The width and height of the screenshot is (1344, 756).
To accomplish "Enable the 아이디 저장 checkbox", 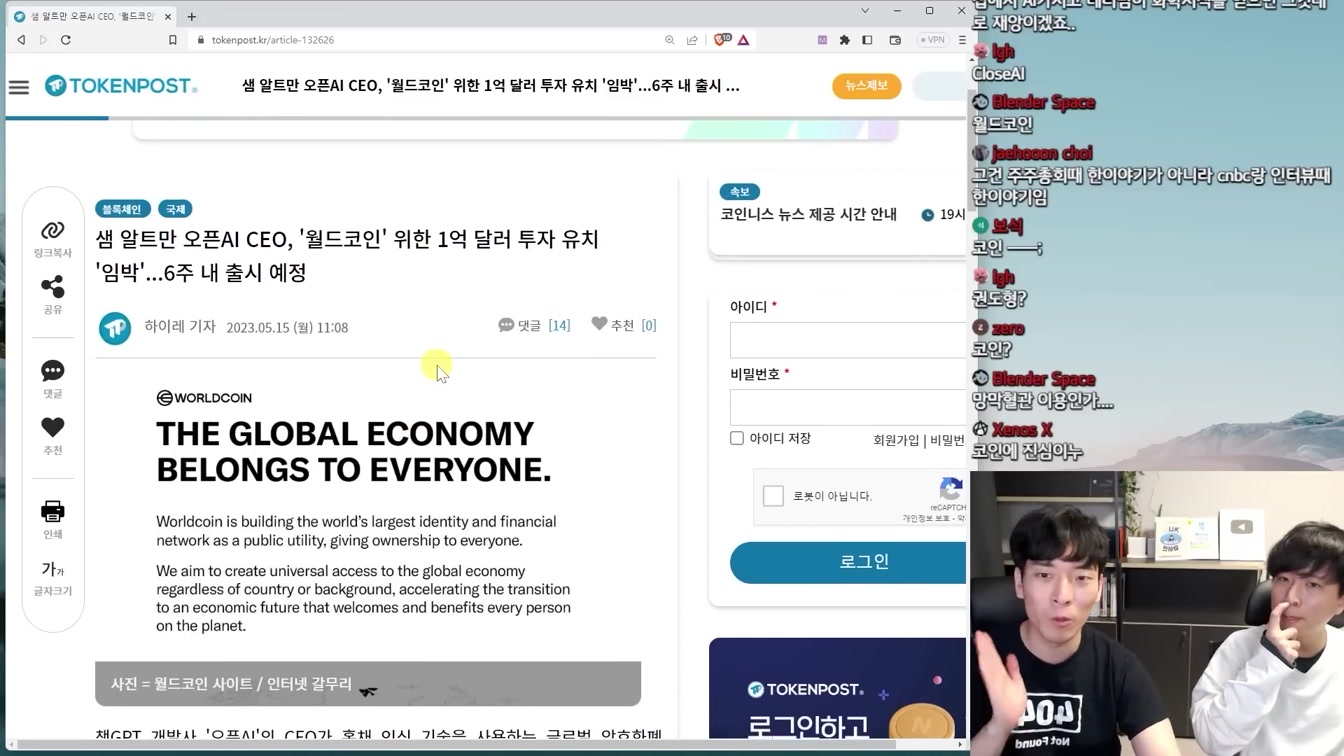I will pos(737,438).
